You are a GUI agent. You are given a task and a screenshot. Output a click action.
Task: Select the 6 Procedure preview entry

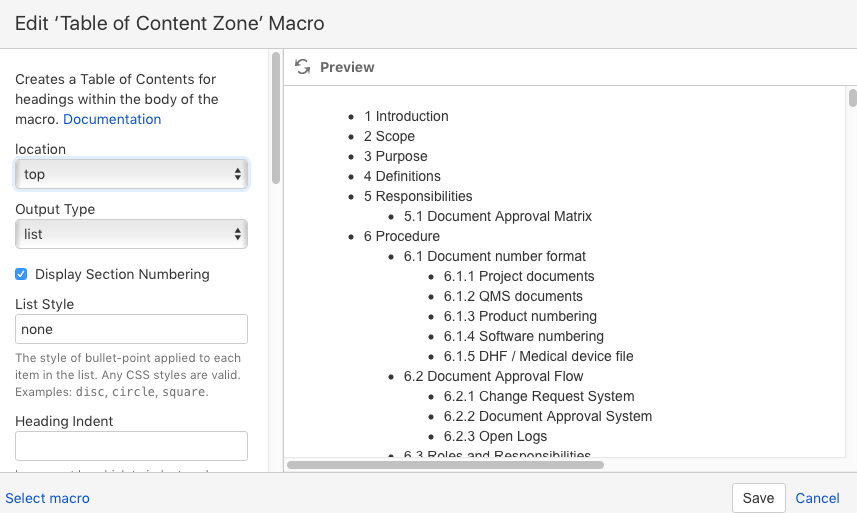click(x=402, y=237)
